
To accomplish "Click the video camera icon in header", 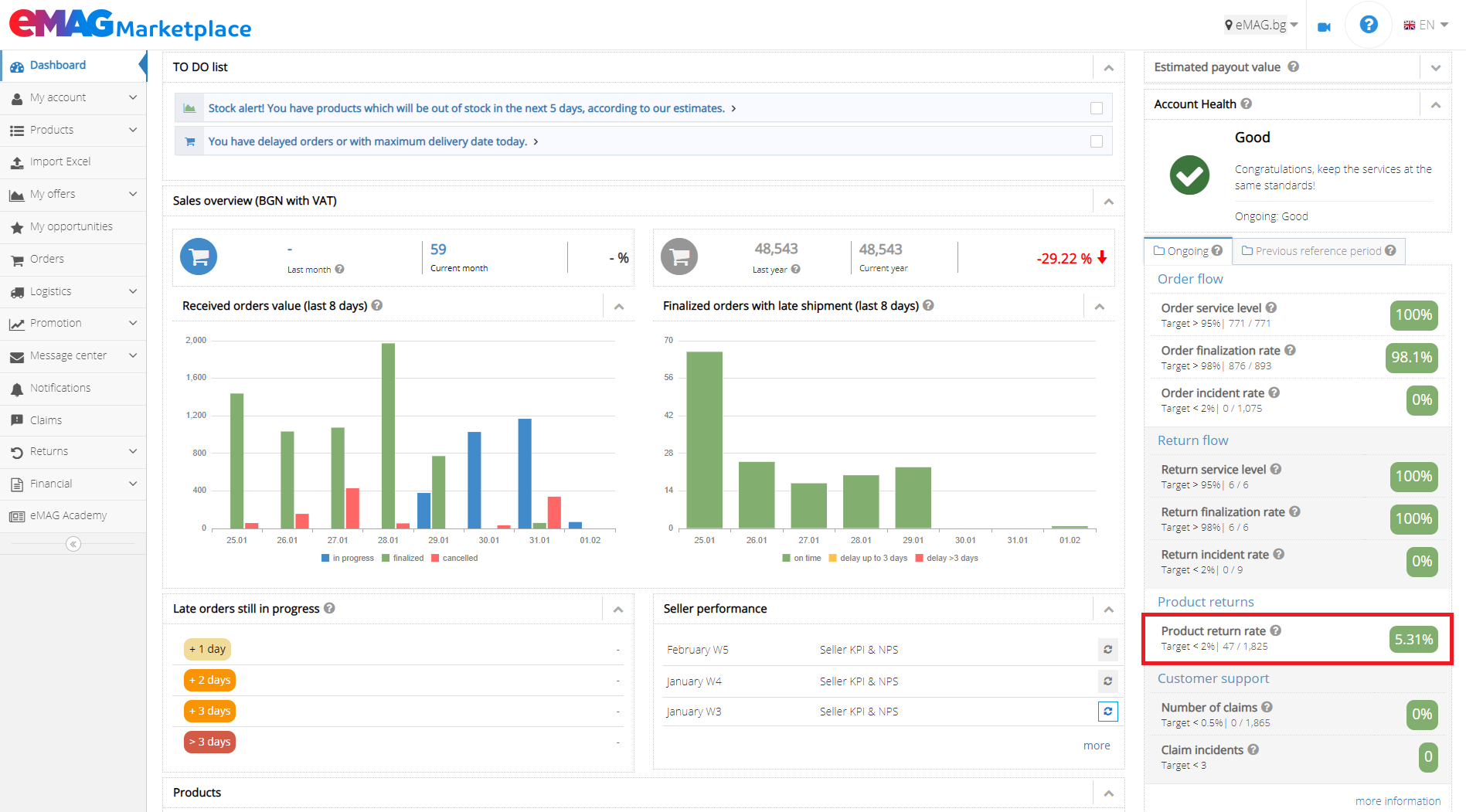I will [1323, 25].
